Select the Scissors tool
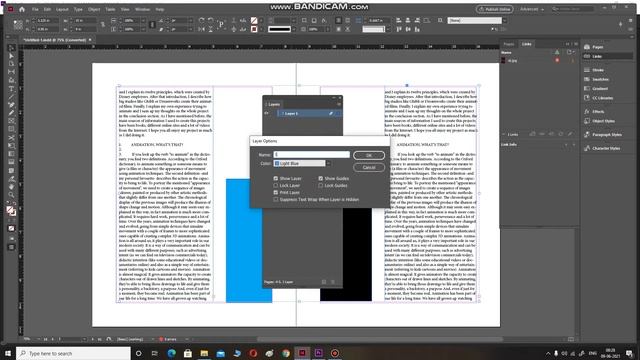The image size is (640, 360). pyautogui.click(x=11, y=138)
